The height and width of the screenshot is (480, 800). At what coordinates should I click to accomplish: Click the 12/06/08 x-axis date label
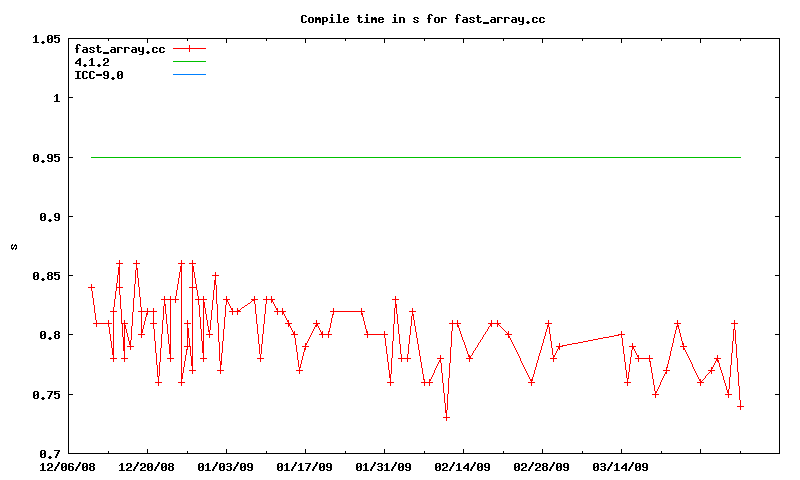[68, 467]
